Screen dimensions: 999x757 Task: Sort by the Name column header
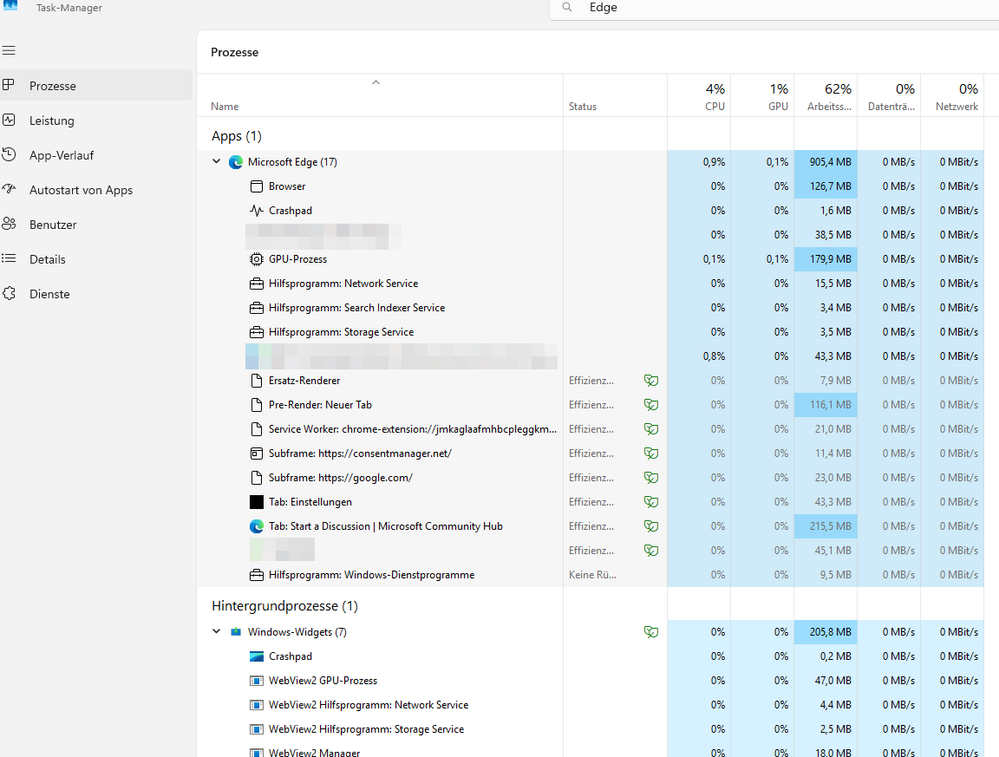coord(380,96)
